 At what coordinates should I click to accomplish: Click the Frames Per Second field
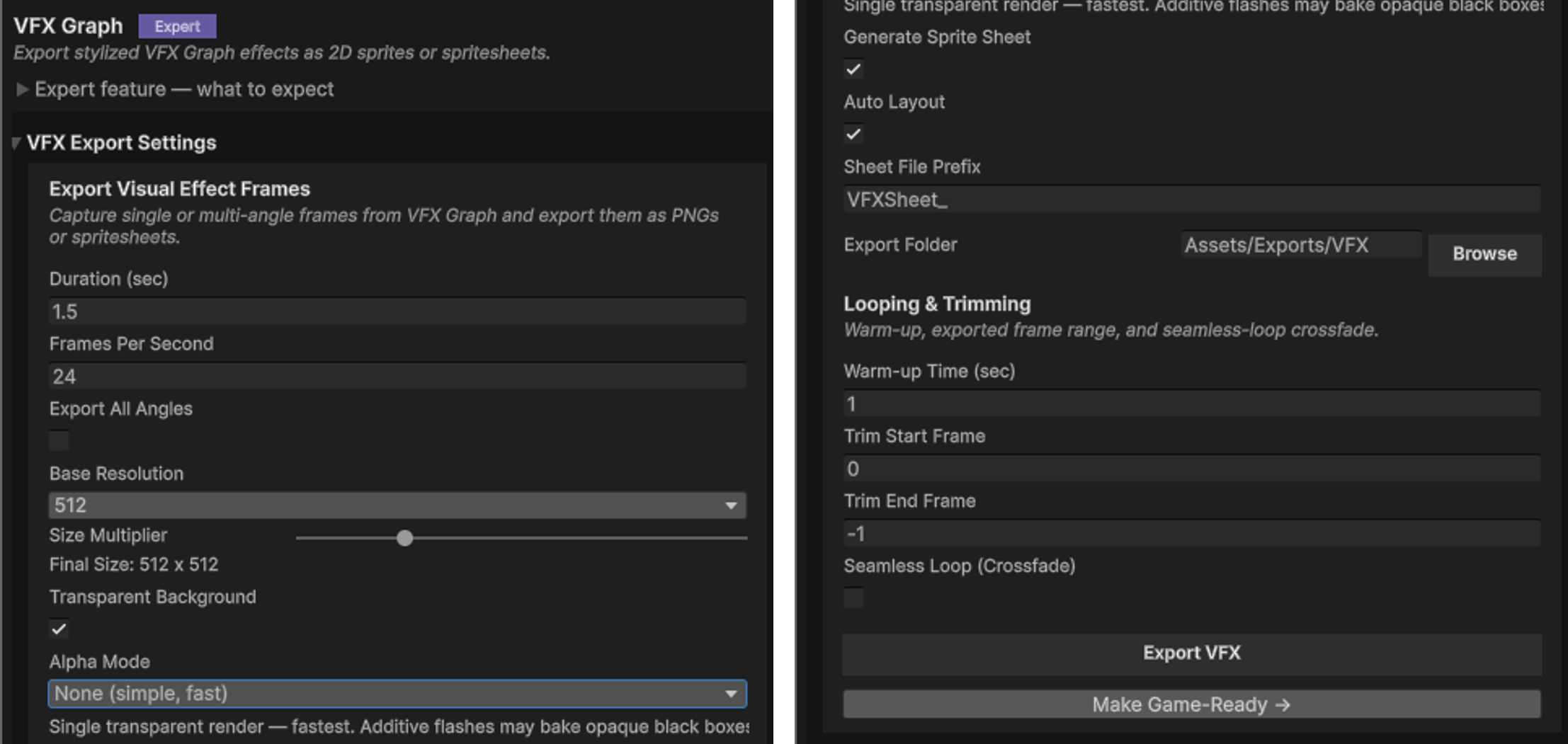click(397, 377)
